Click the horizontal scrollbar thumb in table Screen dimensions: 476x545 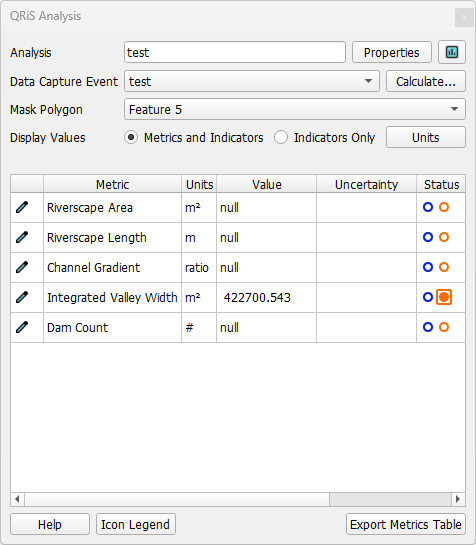pos(177,499)
